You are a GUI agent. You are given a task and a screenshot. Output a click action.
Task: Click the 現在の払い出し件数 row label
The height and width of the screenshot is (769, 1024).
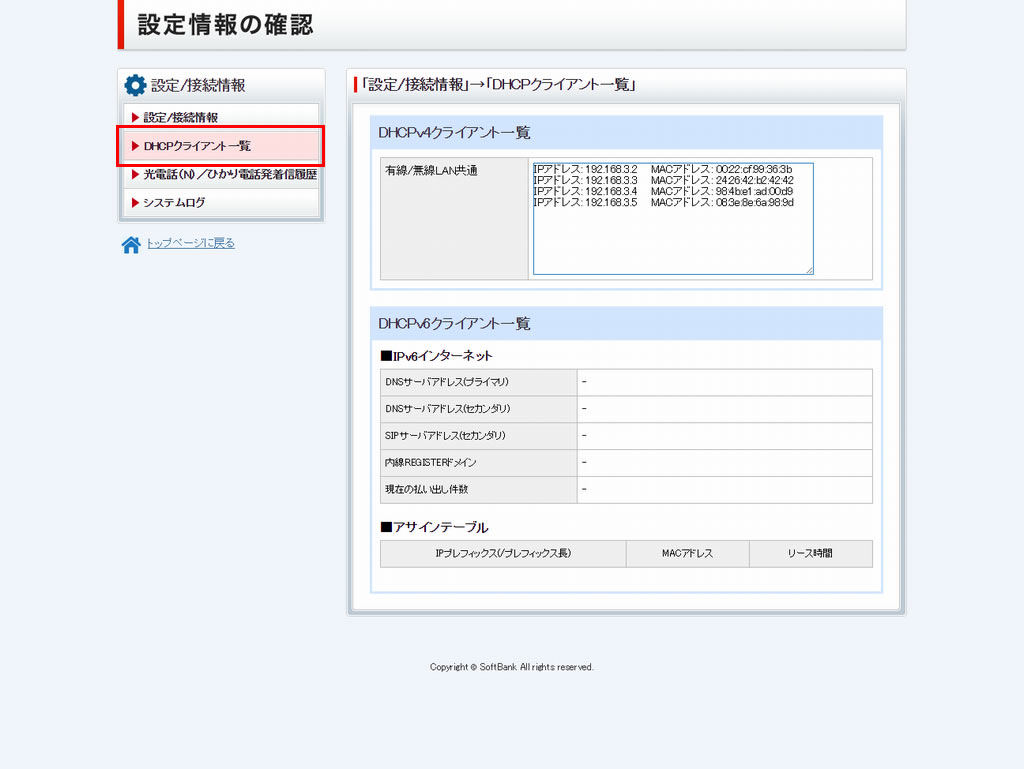[479, 489]
